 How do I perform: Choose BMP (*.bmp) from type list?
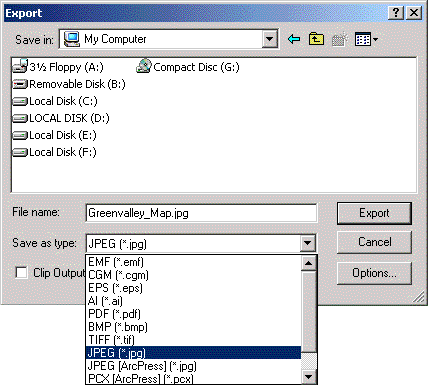[193, 327]
